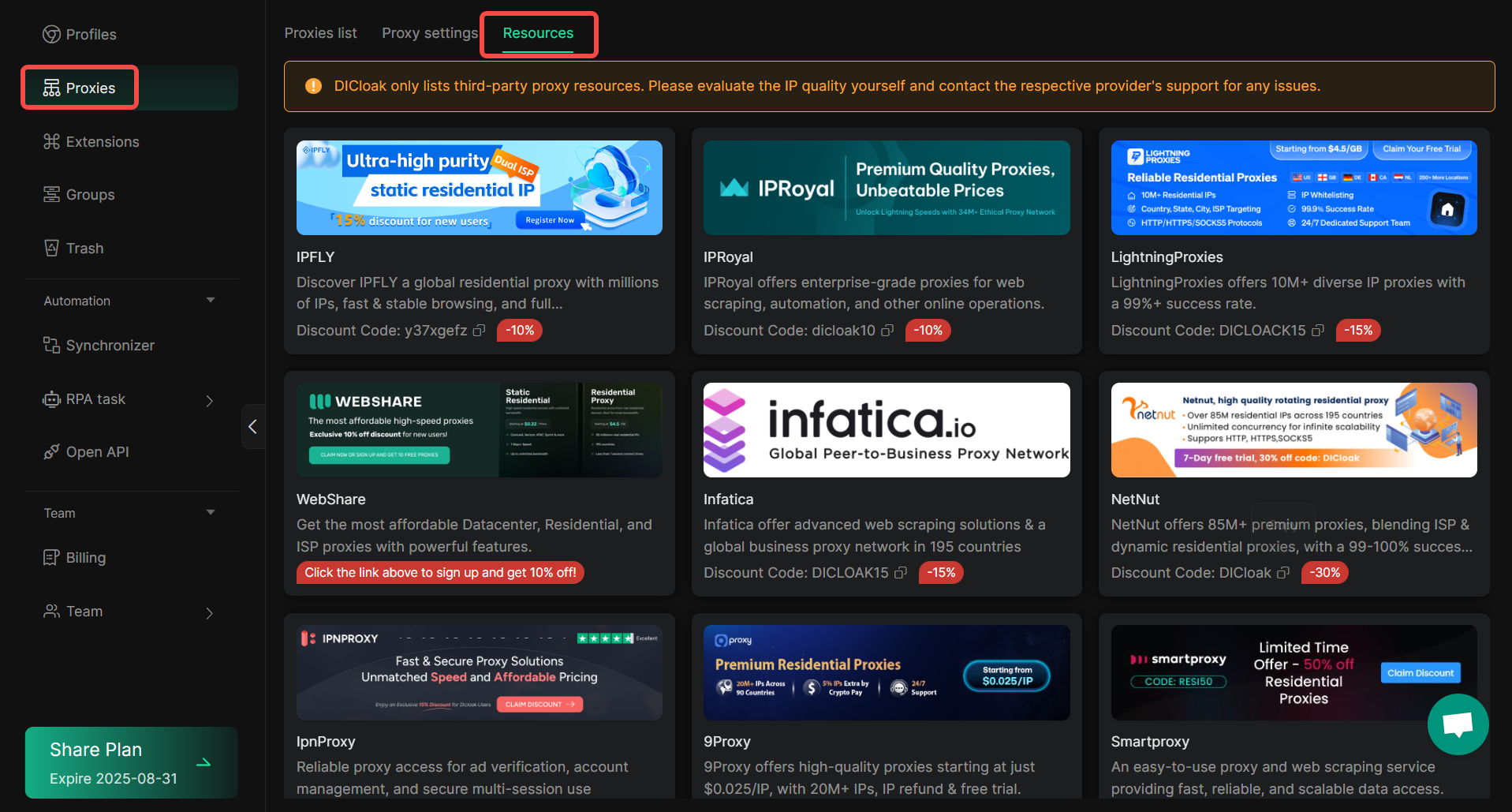
Task: Open the infatica.io banner
Action: pyautogui.click(x=887, y=430)
